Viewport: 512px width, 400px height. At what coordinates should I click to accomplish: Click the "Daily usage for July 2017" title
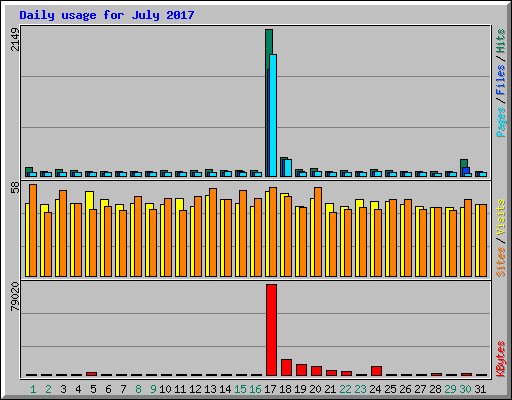pos(107,15)
